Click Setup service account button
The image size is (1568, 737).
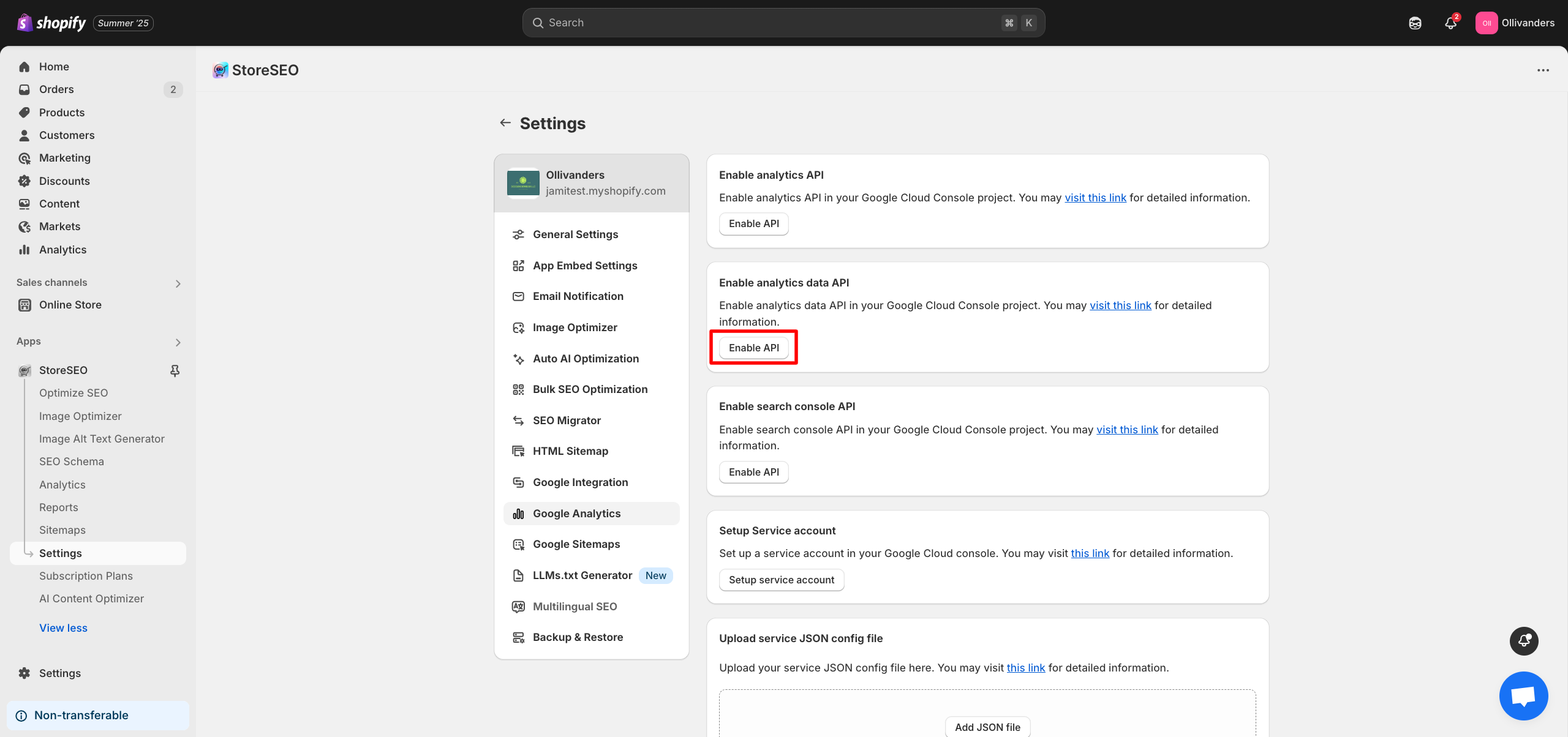782,580
